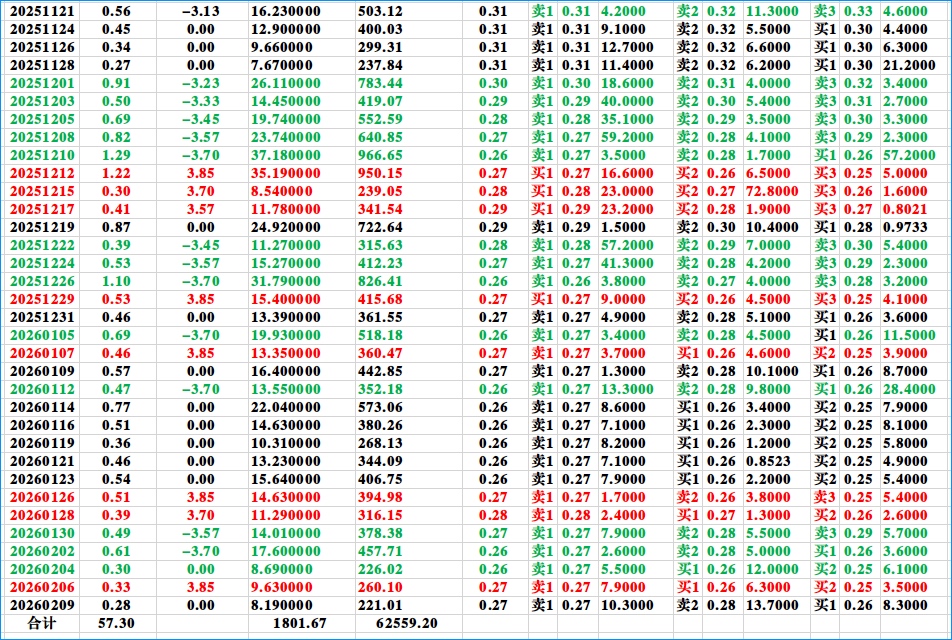Click the red volume 8.540000

[282, 191]
